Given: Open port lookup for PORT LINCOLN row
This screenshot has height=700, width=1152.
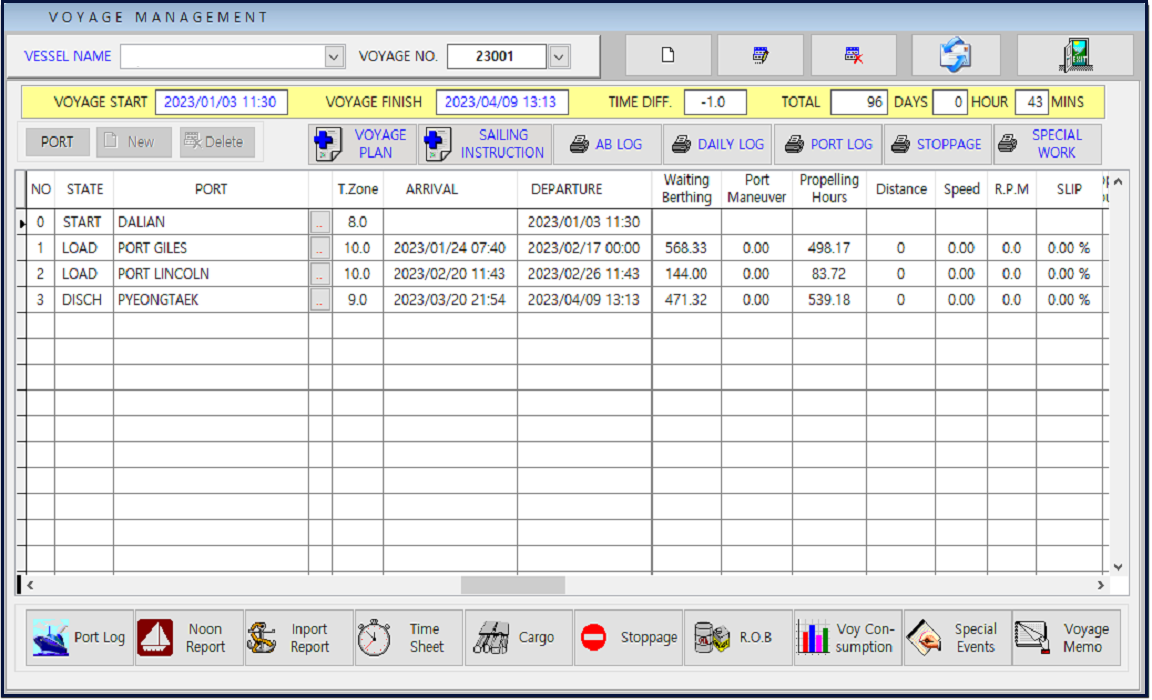Looking at the screenshot, I should tap(320, 274).
